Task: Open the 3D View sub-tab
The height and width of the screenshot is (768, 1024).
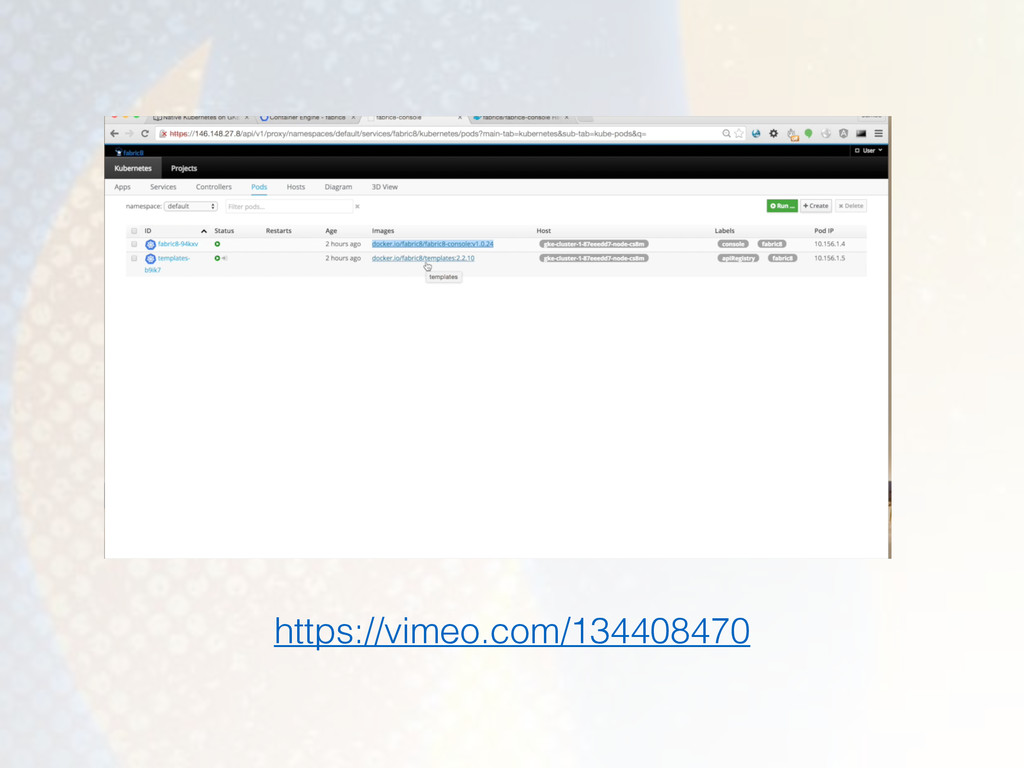Action: tap(385, 187)
